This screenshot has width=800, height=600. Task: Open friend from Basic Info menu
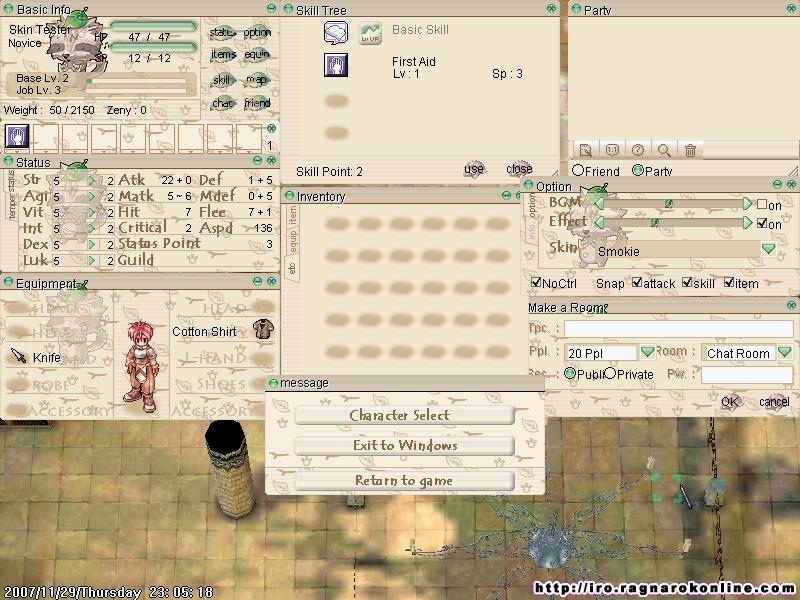tap(257, 103)
